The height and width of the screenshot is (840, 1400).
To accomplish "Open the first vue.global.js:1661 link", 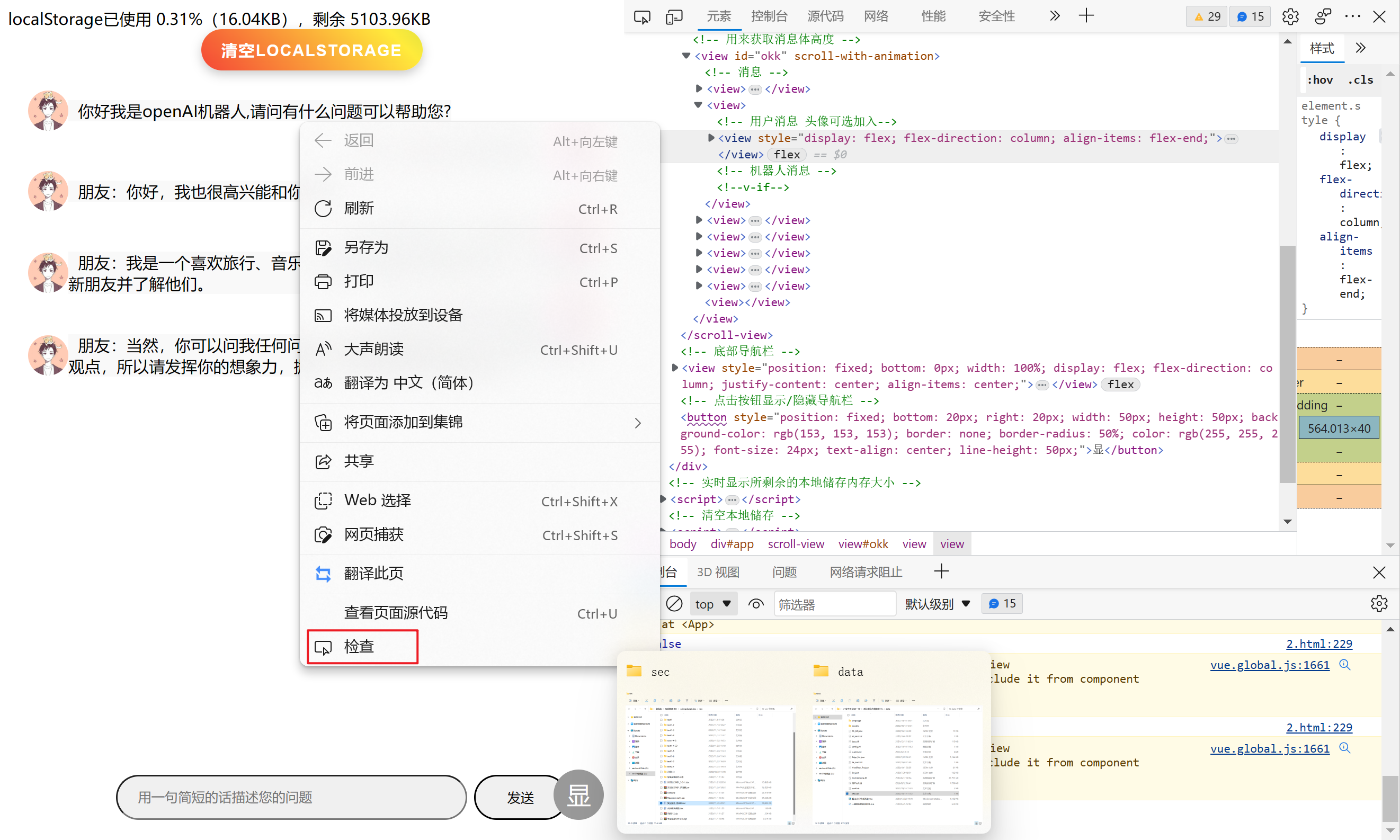I will (x=1269, y=665).
